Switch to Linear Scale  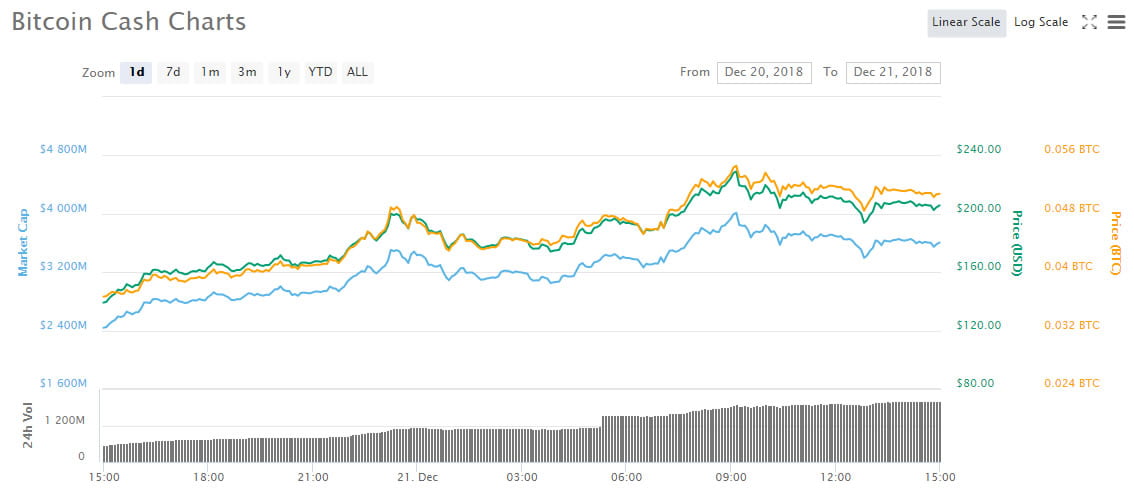point(966,22)
